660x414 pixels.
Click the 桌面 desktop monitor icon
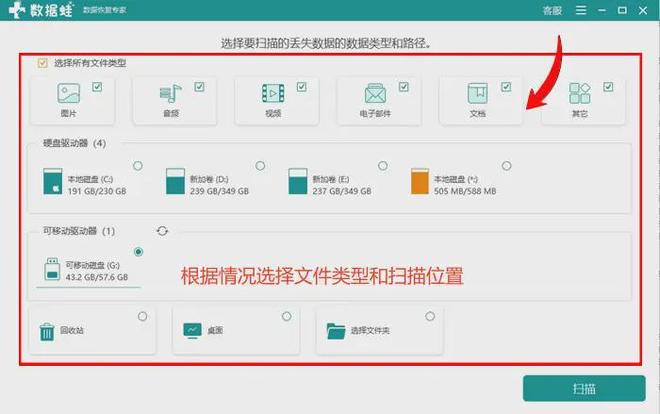(192, 331)
